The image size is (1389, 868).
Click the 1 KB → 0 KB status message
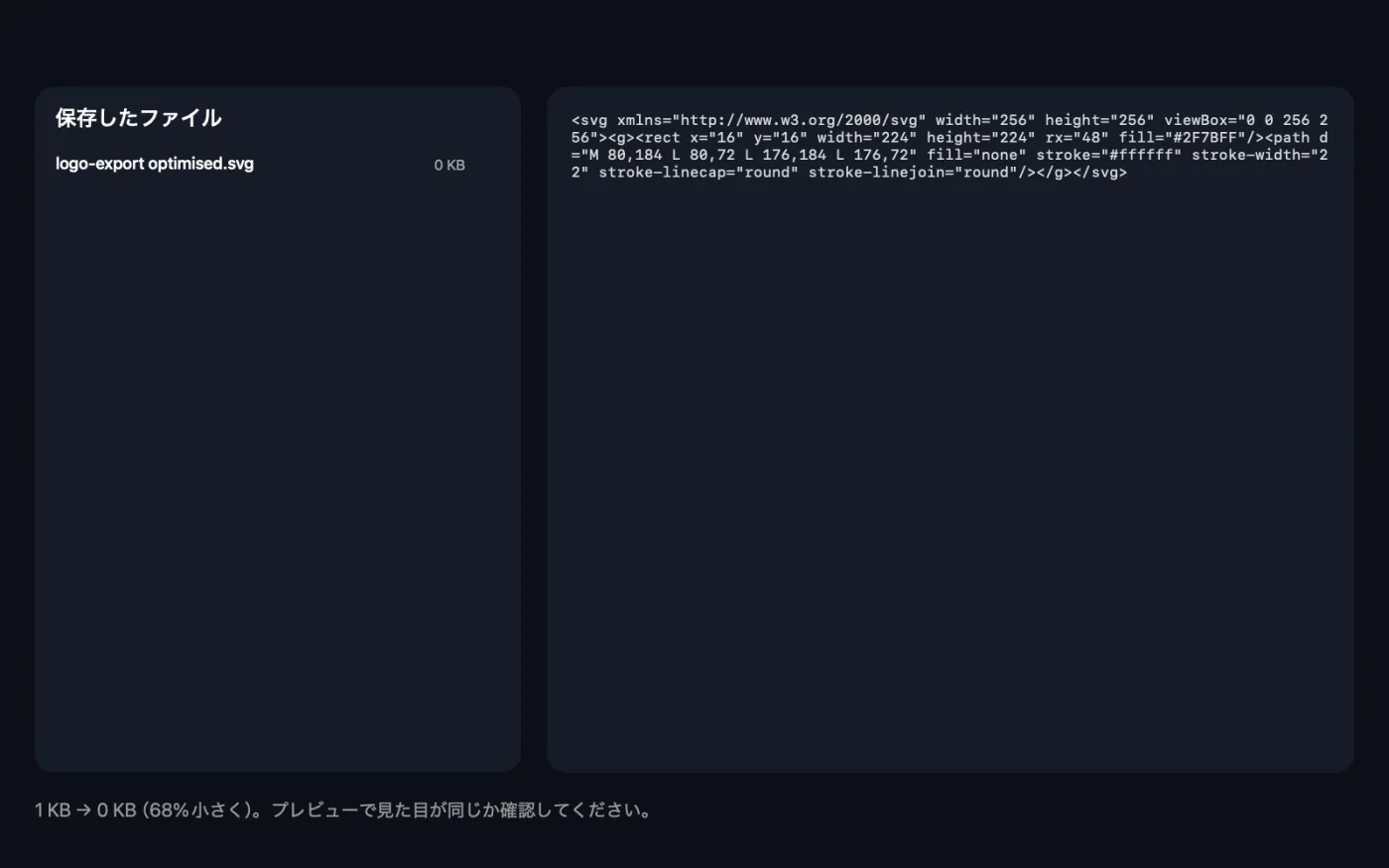click(345, 810)
